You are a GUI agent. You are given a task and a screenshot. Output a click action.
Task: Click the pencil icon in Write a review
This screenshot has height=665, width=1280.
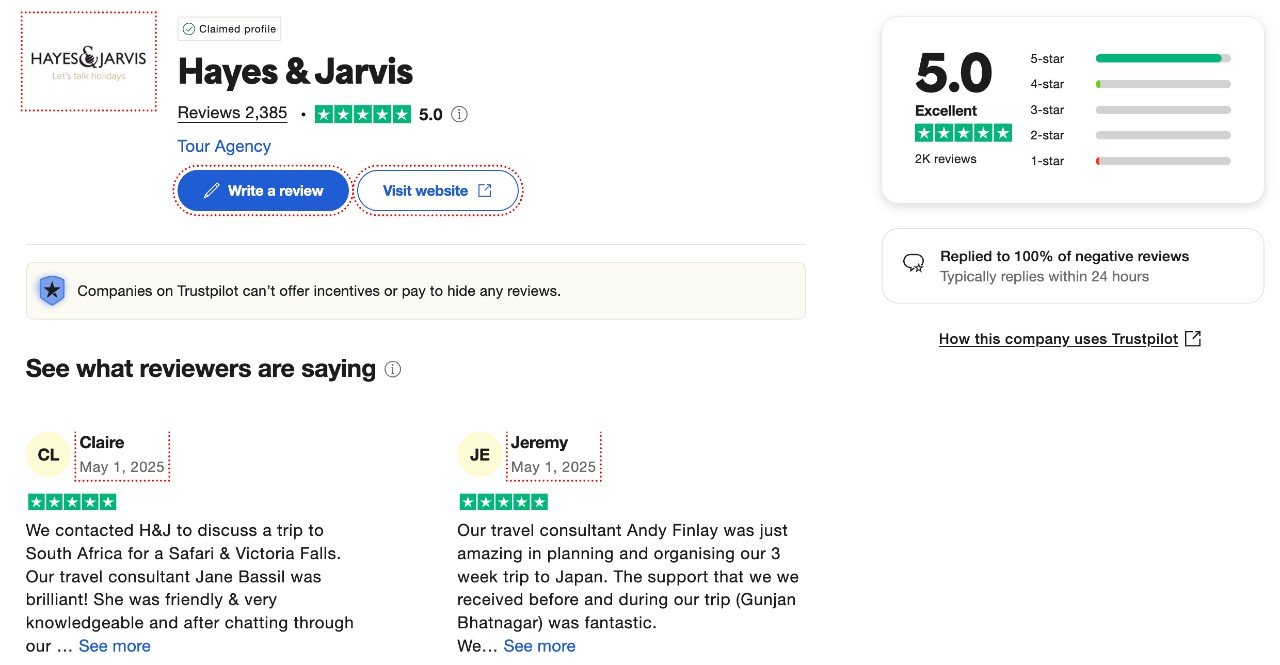coord(211,191)
